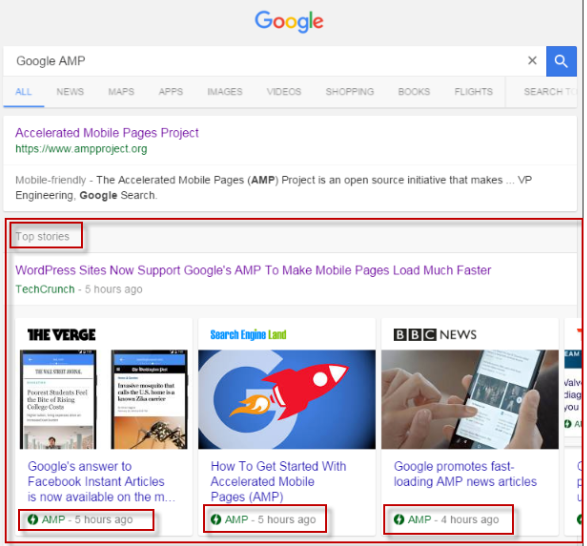Click the Top stories heading

[x=42, y=236]
